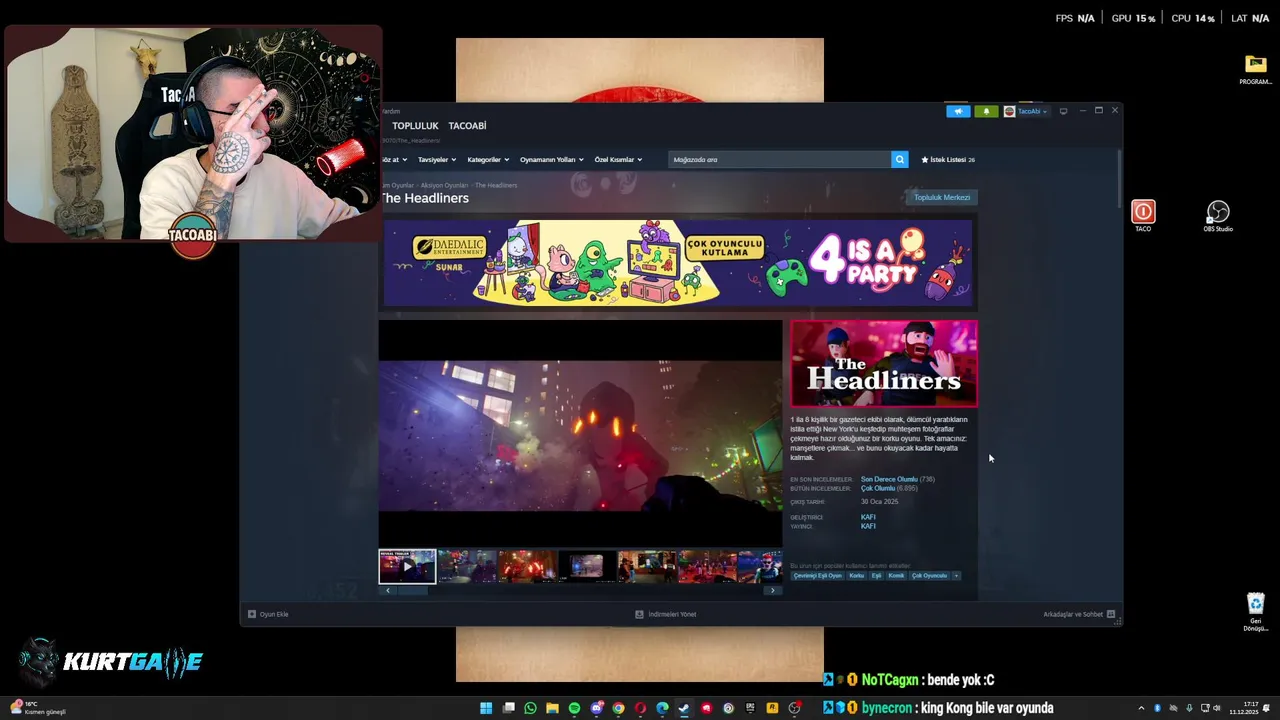The width and height of the screenshot is (1280, 720).
Task: Expand the Kategoriler dropdown
Action: tap(488, 160)
